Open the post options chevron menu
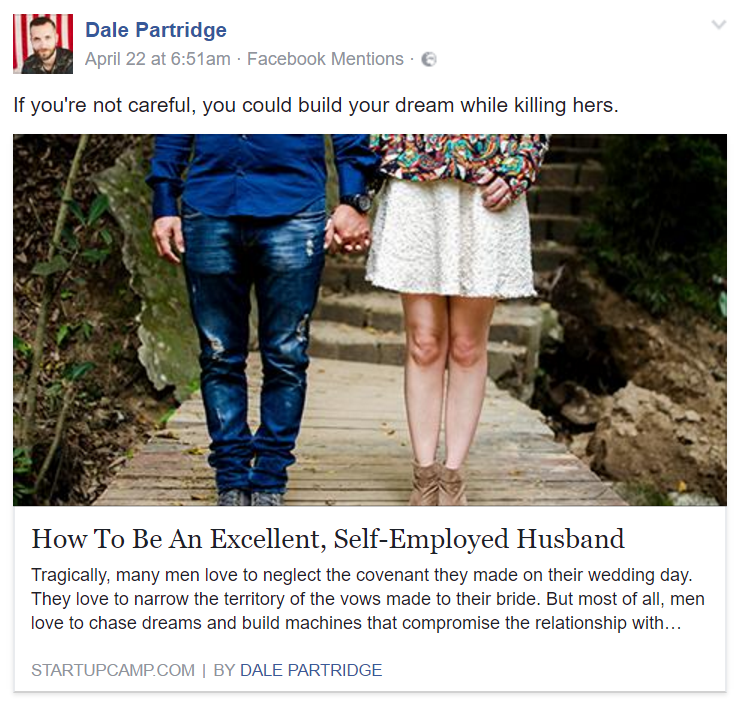 (719, 24)
